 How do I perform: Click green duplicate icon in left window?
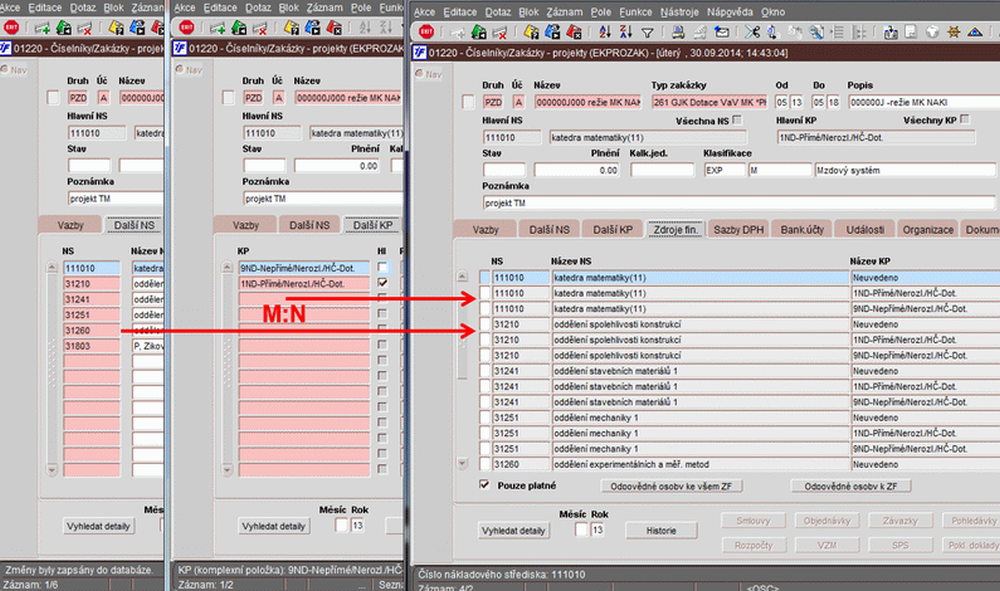pyautogui.click(x=64, y=27)
